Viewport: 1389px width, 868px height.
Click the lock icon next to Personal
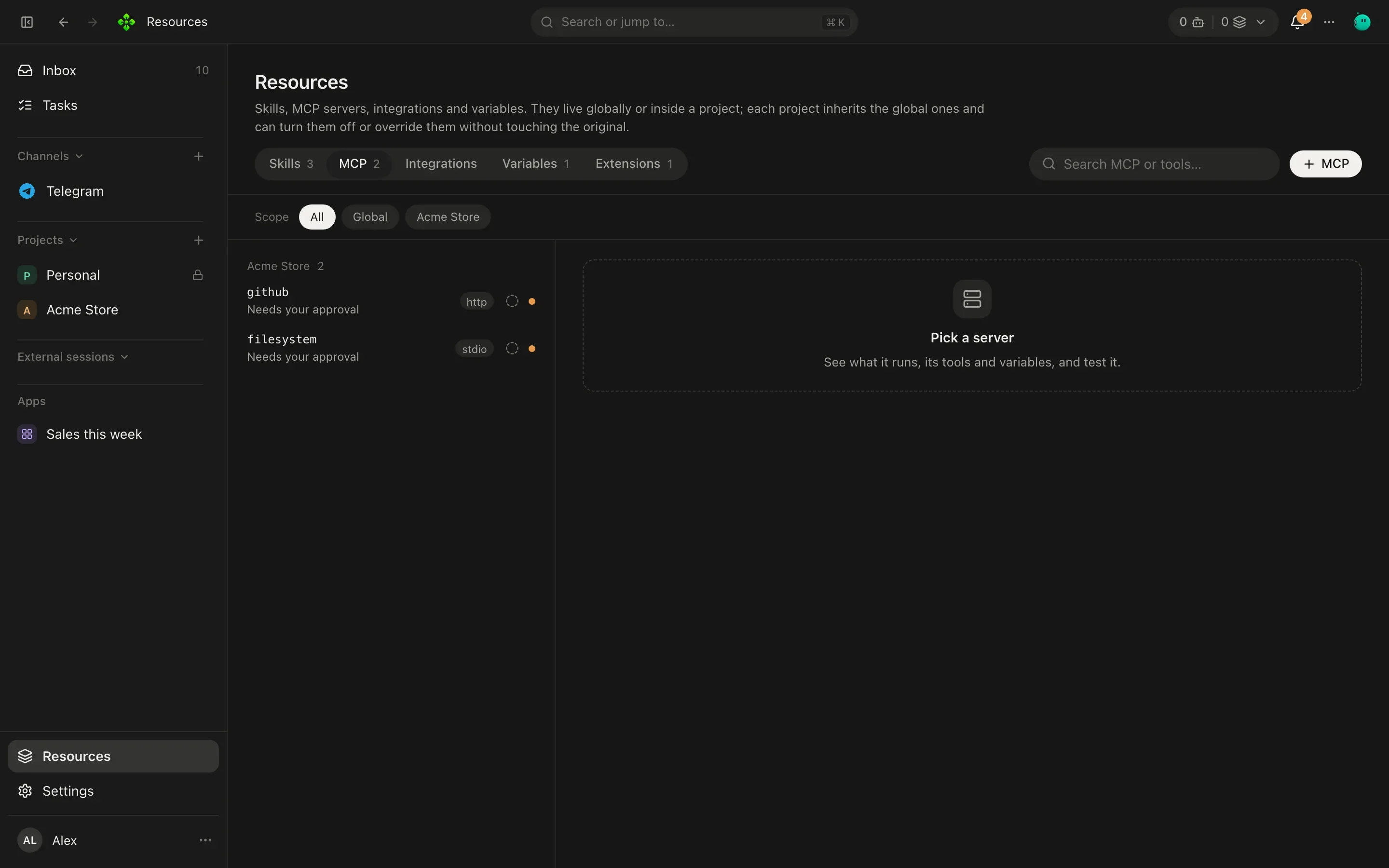point(197,275)
